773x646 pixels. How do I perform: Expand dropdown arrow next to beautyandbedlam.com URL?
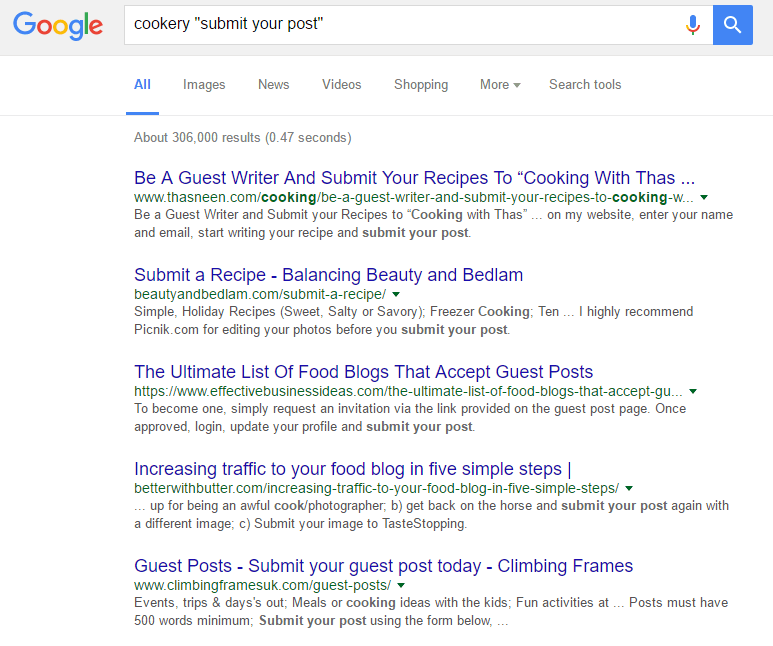tap(396, 294)
